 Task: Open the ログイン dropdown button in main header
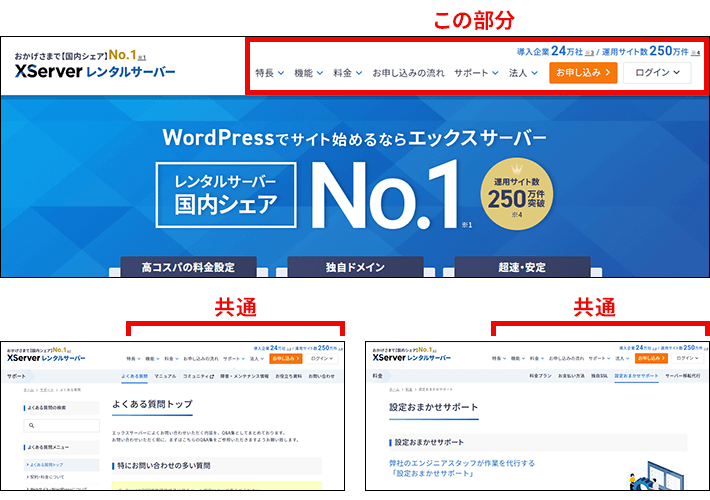click(x=656, y=73)
